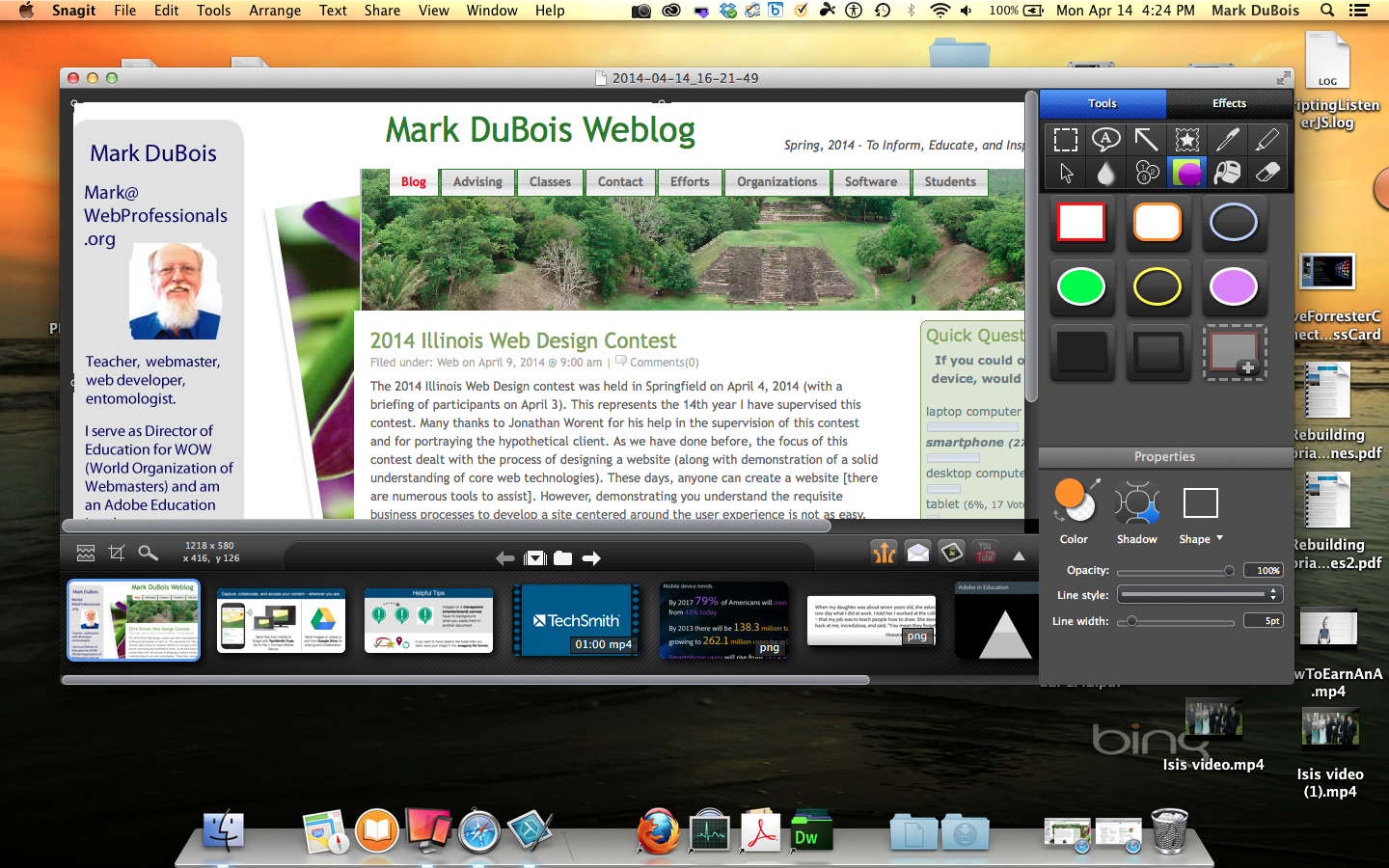The image size is (1389, 868).
Task: Add current style with plus quick style
Action: 1235,352
